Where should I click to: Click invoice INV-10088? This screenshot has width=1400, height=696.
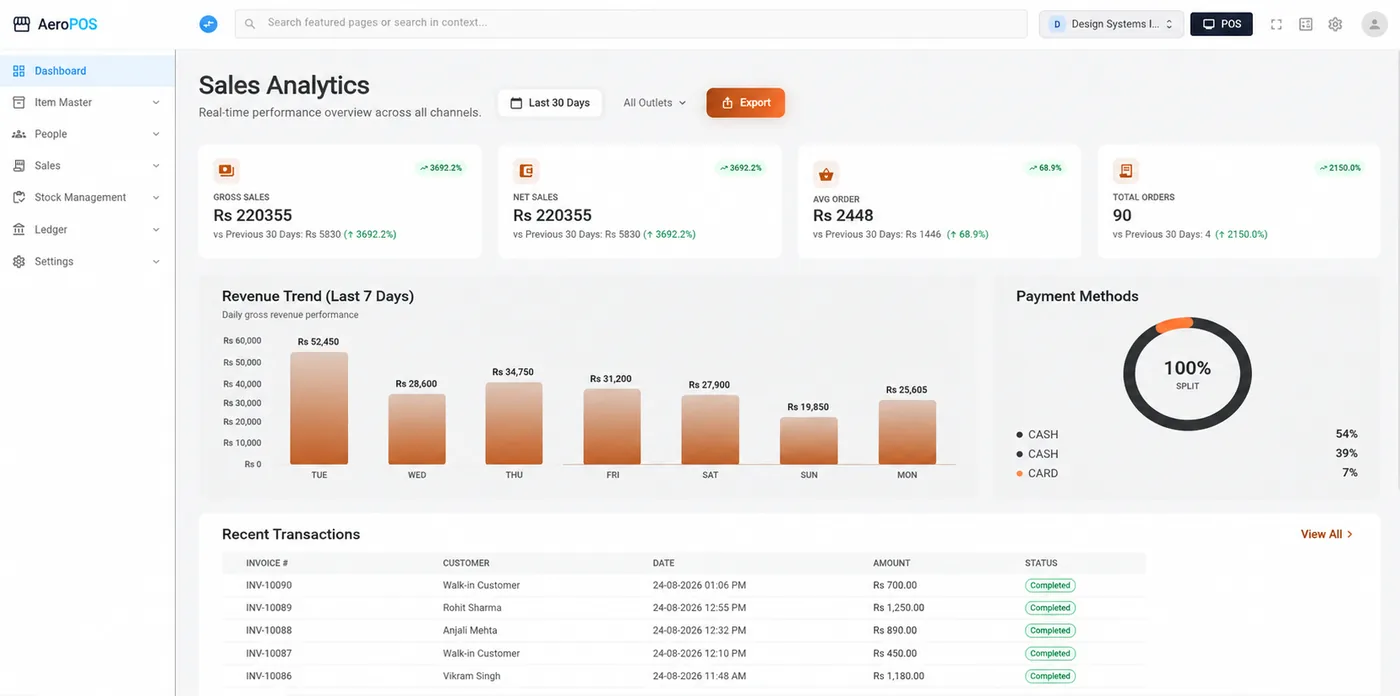(x=269, y=631)
